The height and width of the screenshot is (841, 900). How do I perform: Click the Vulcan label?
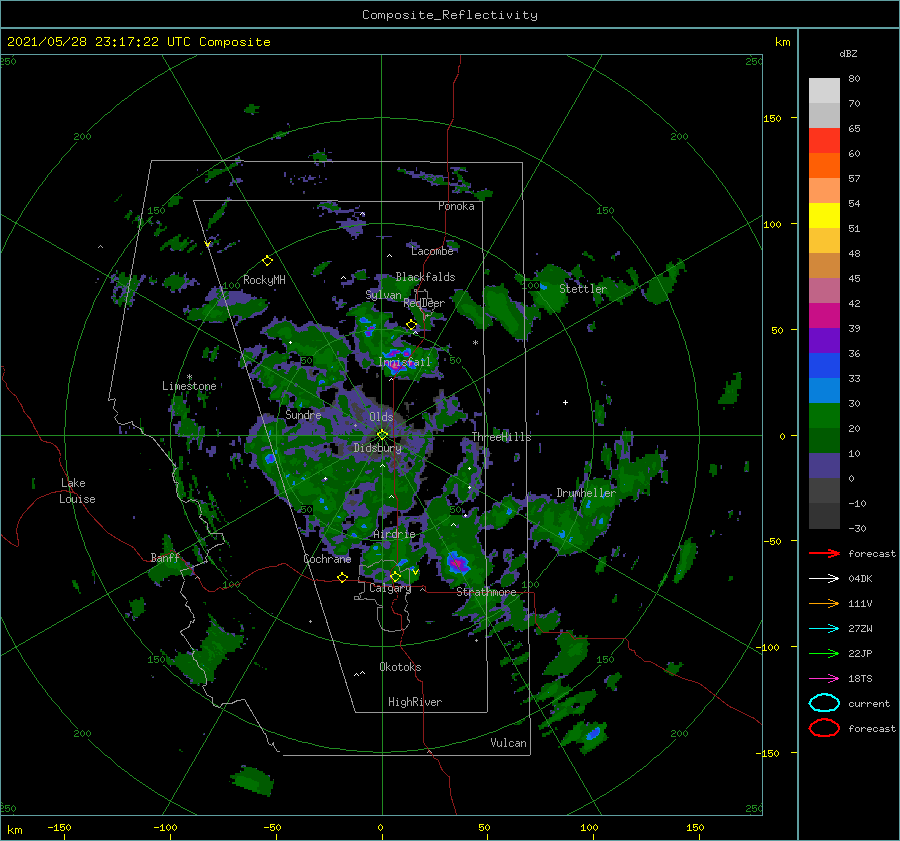click(509, 742)
